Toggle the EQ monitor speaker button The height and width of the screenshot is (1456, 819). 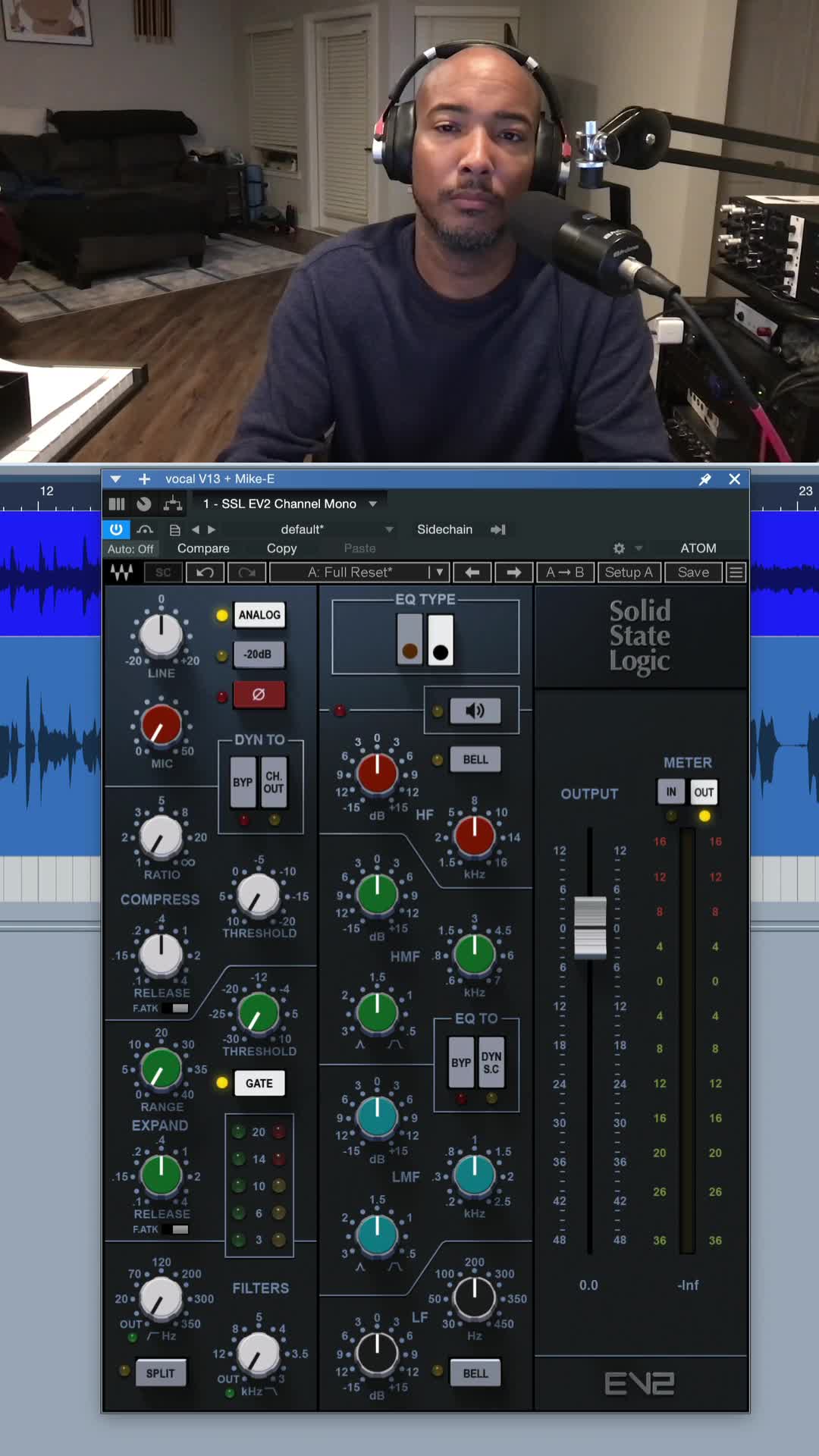click(475, 711)
